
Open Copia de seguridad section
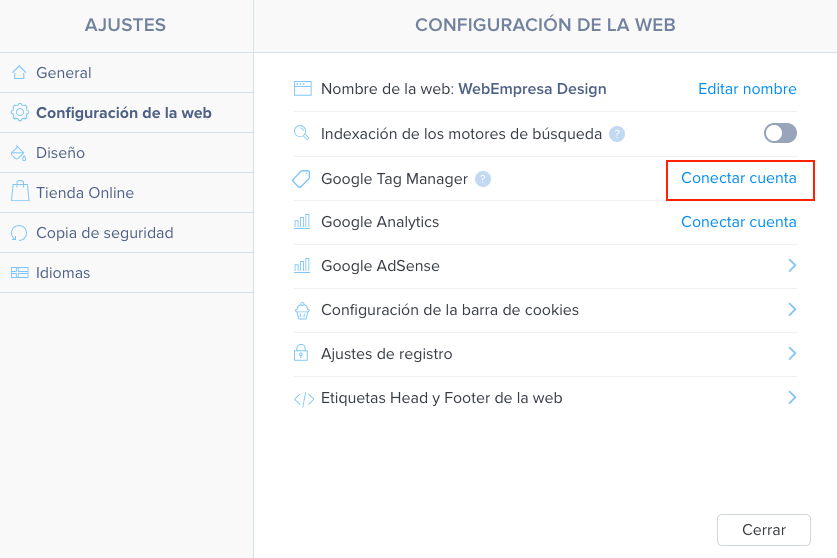pos(127,233)
